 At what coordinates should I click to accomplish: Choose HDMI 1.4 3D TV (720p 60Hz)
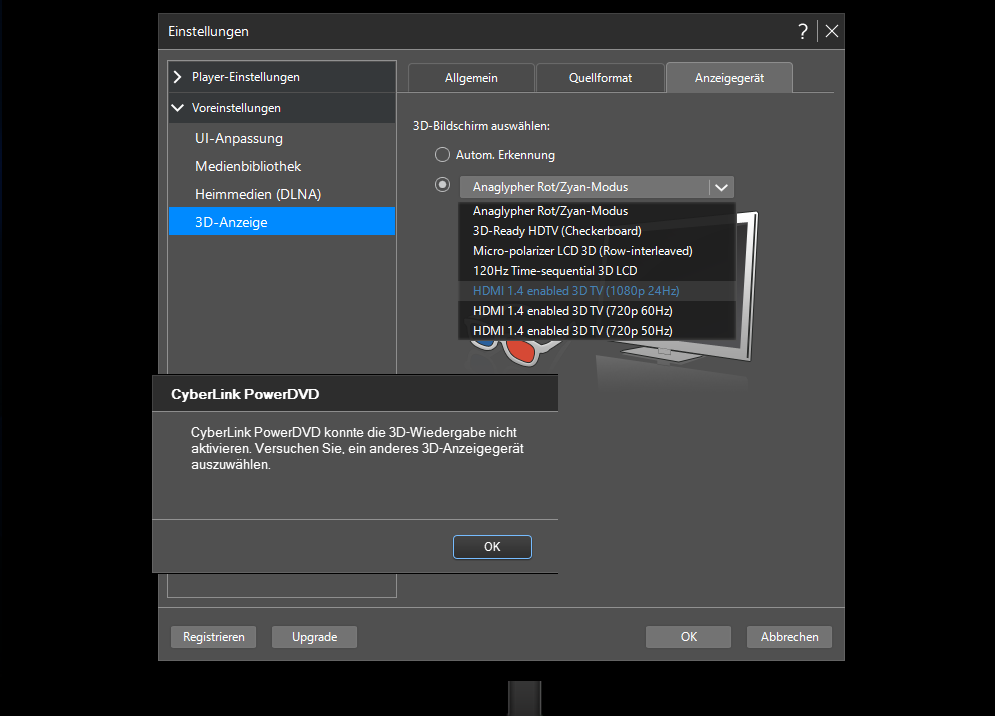pyautogui.click(x=596, y=311)
